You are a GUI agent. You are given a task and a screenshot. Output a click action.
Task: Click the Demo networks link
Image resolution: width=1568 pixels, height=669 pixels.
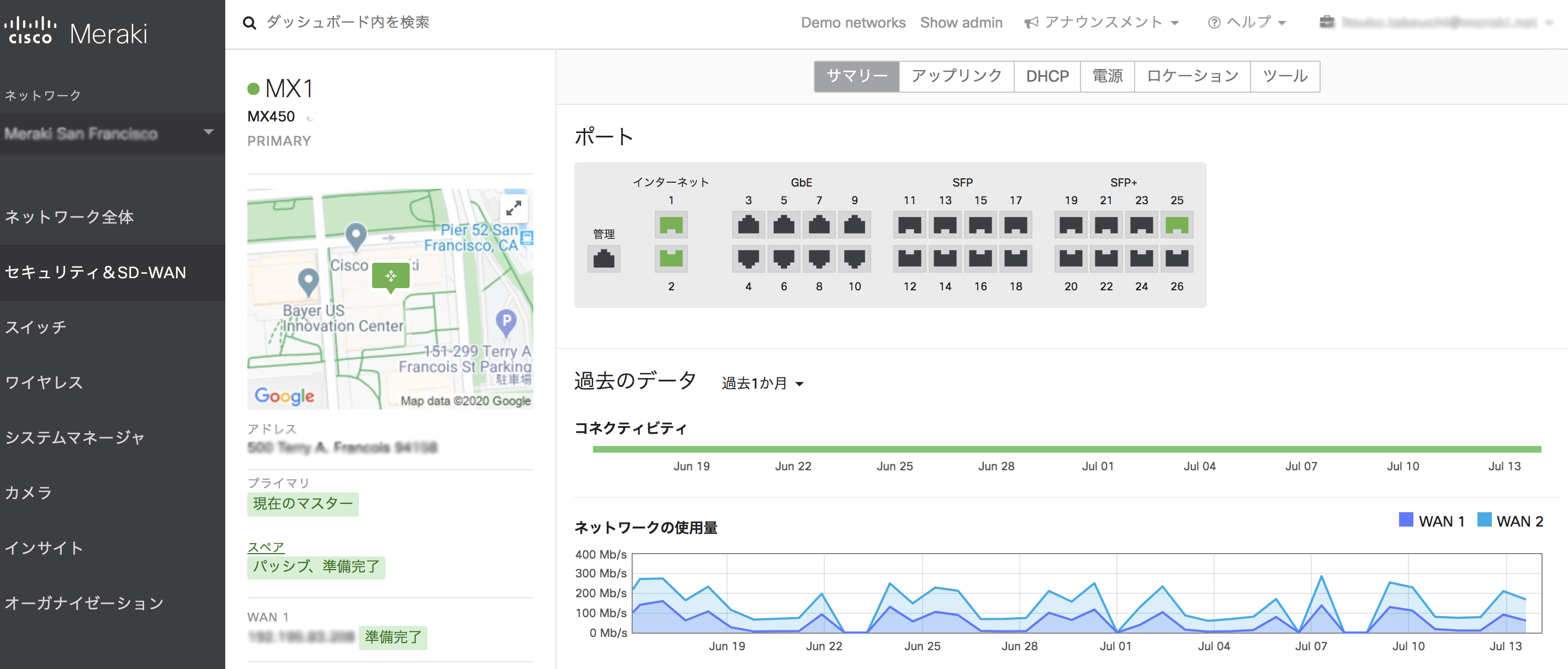(x=853, y=23)
